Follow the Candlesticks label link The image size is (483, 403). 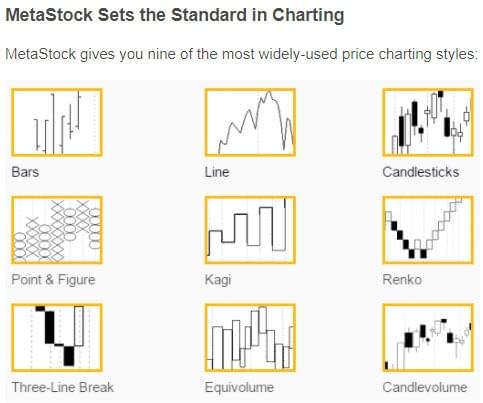pyautogui.click(x=421, y=172)
